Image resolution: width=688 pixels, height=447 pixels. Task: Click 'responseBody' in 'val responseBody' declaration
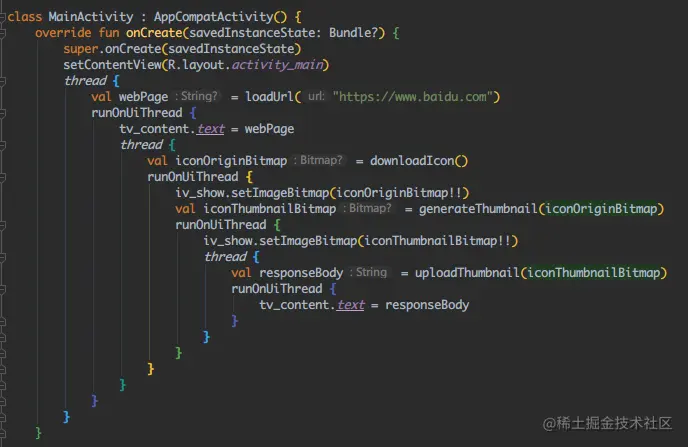301,273
